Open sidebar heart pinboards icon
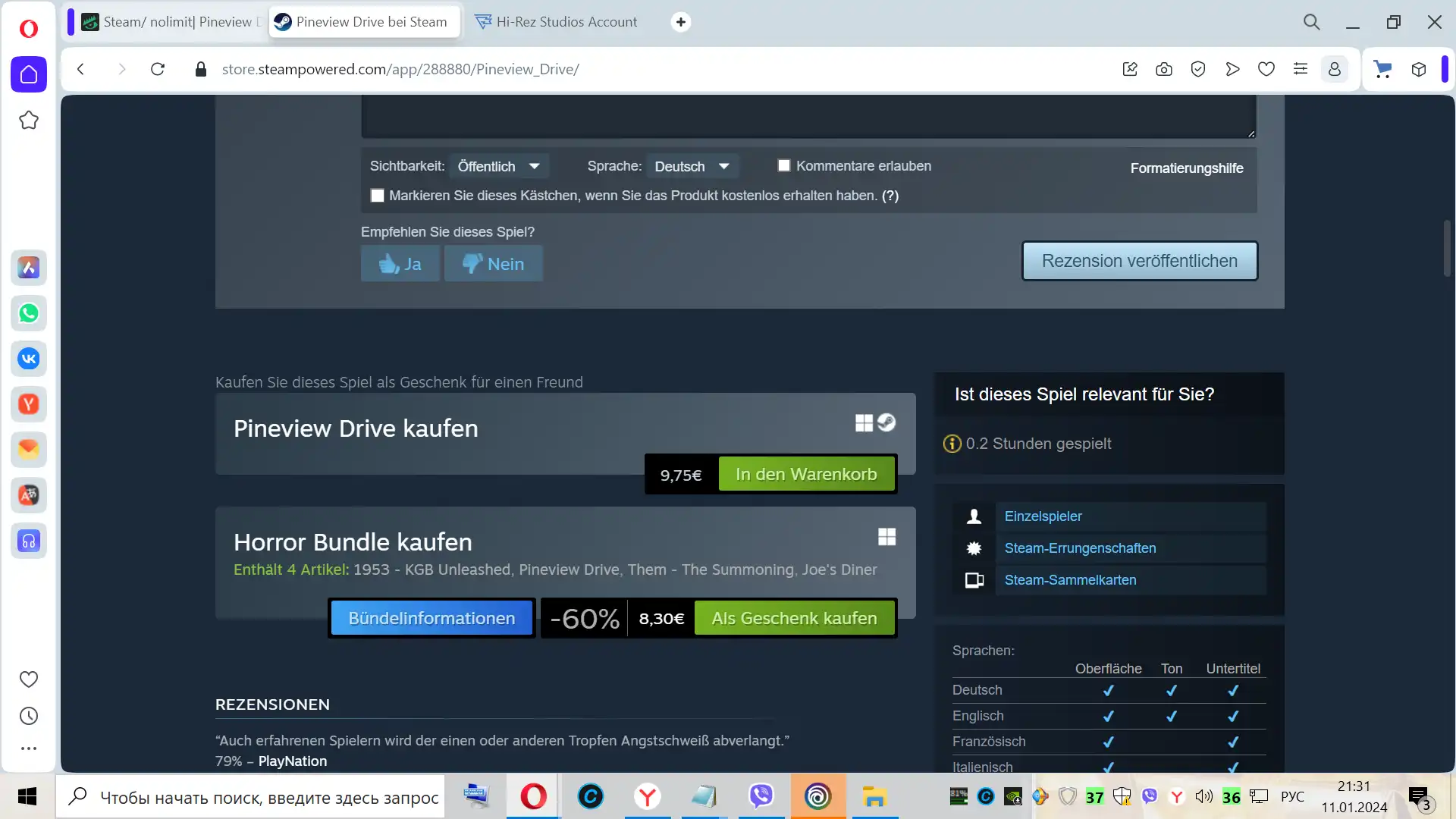The width and height of the screenshot is (1456, 819). (x=29, y=679)
